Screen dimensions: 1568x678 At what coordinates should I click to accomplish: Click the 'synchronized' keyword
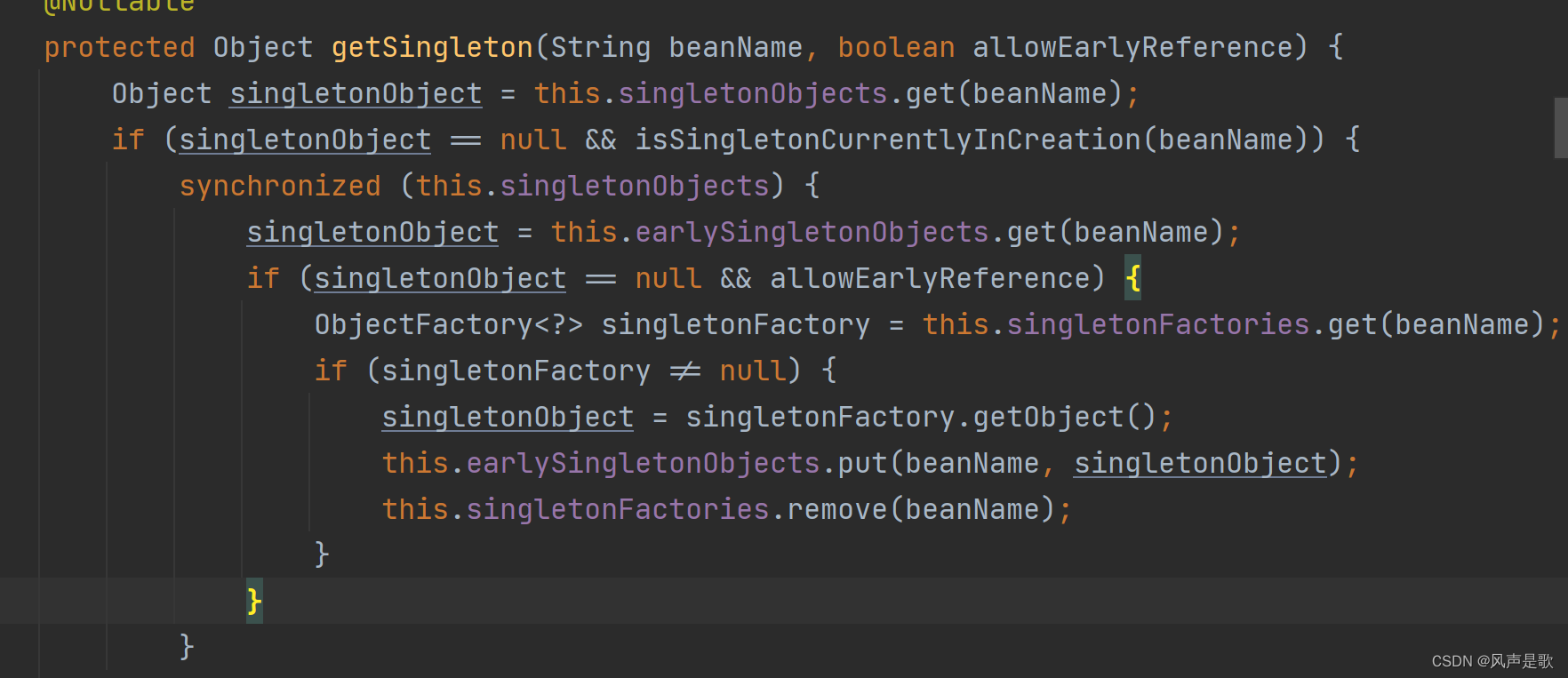click(x=280, y=186)
